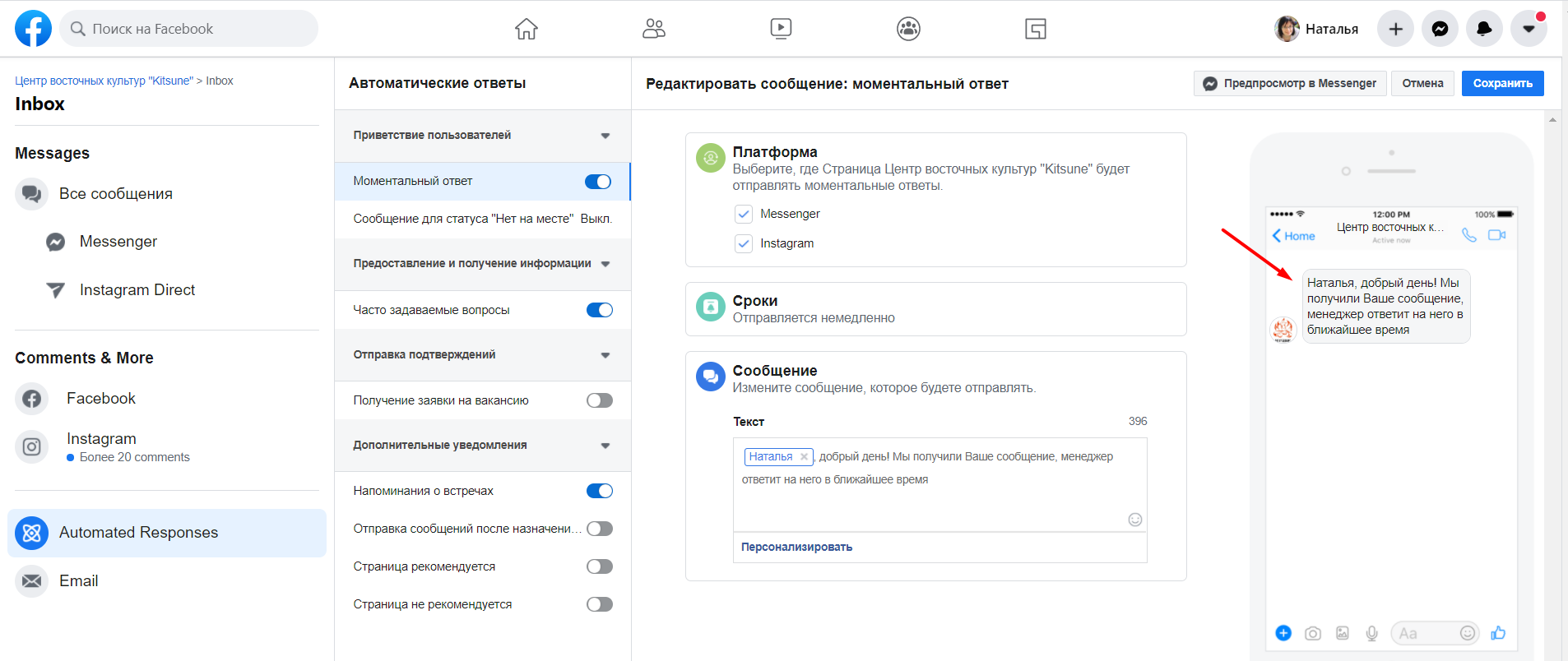Click the Inbox breadcrumb link
1568x661 pixels.
click(x=220, y=81)
